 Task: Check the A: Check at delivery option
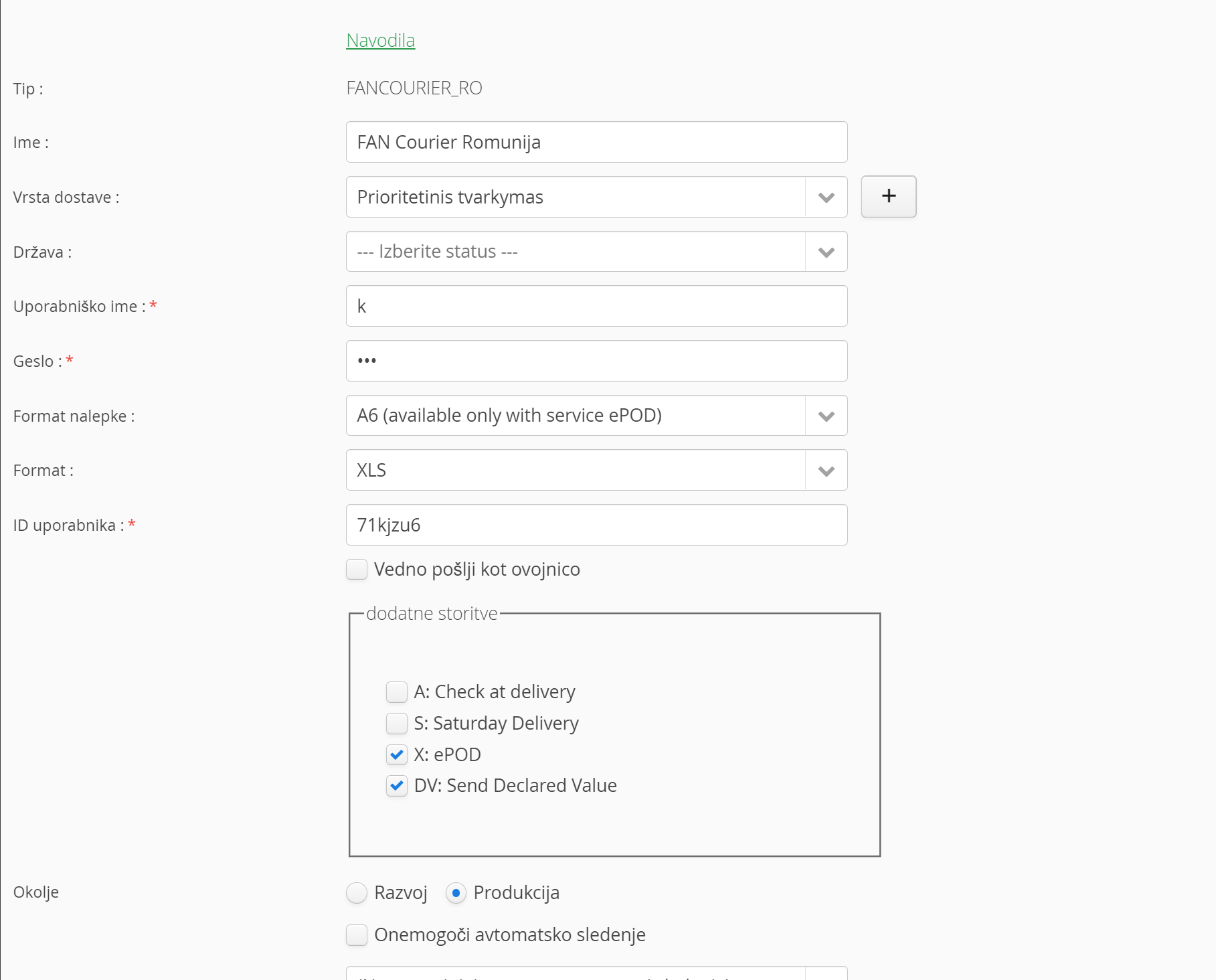click(397, 691)
